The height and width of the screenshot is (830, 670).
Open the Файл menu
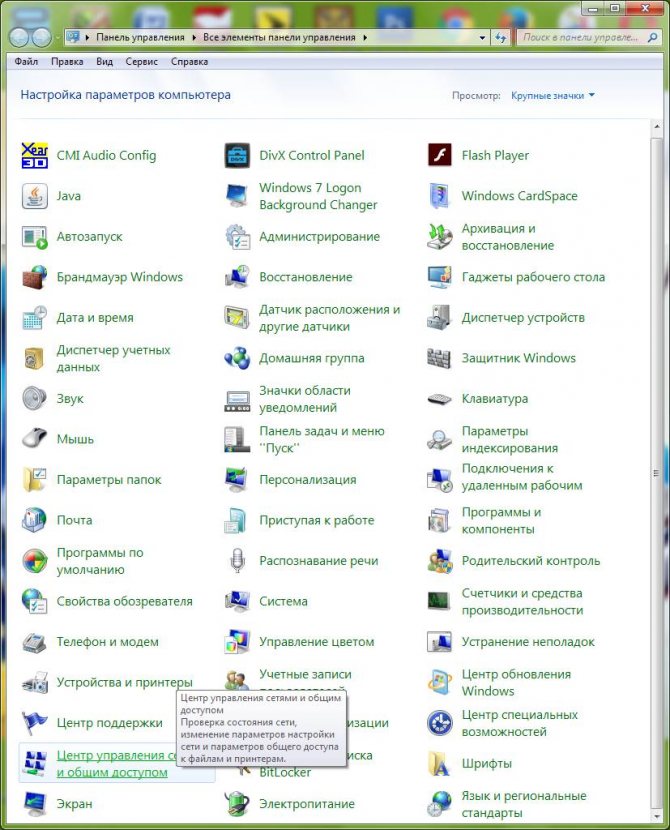pyautogui.click(x=26, y=61)
